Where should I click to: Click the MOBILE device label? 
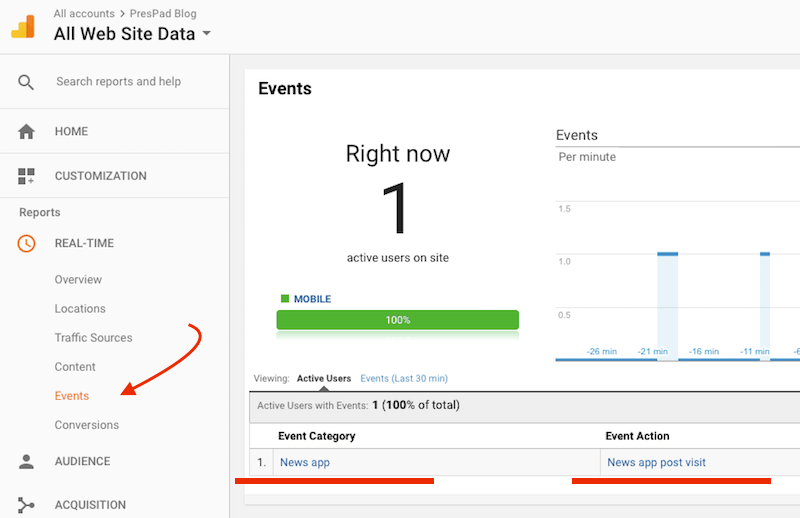click(x=312, y=299)
